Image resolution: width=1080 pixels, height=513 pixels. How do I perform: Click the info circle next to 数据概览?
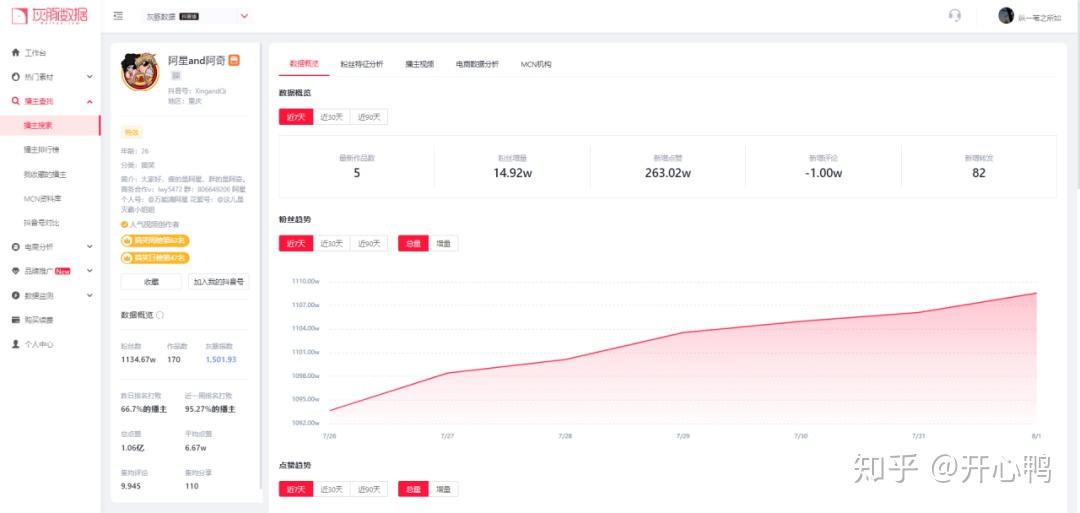pos(160,315)
